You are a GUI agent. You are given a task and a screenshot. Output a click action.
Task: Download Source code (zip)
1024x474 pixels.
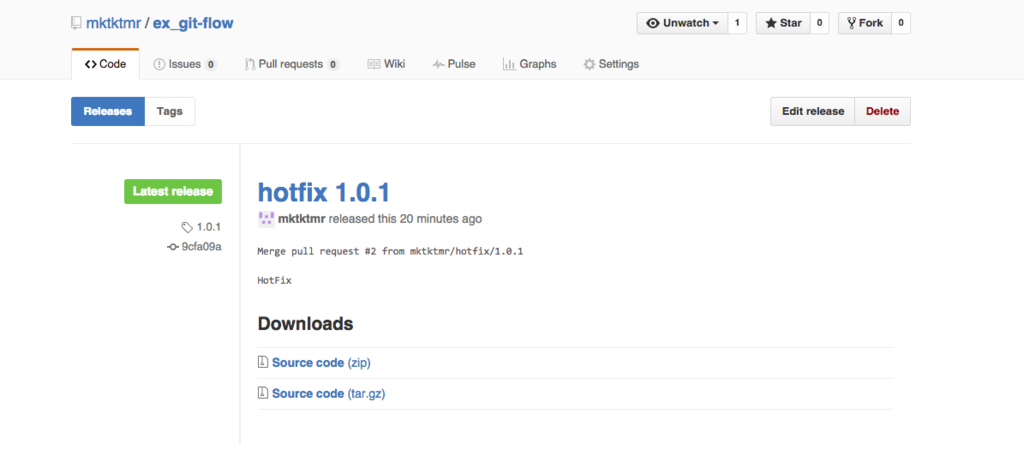click(x=321, y=362)
